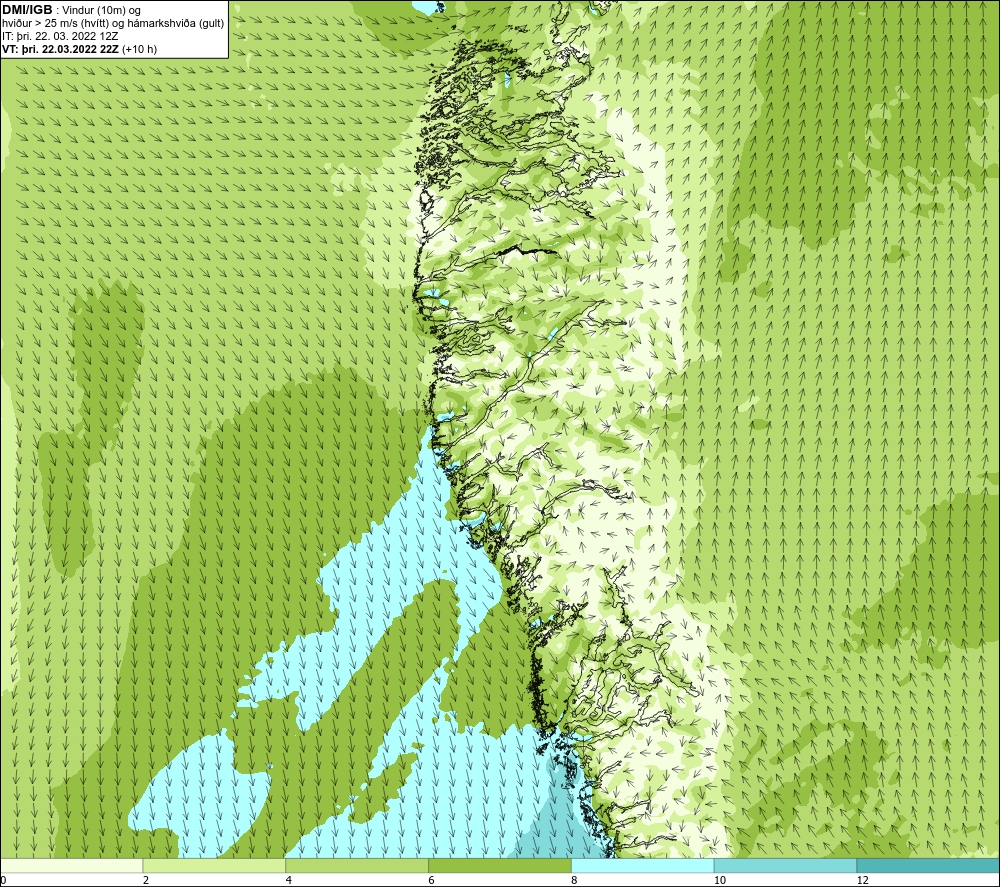Viewport: 1000px width, 887px height.
Task: Click the legend scale label '2'
Action: (x=146, y=880)
